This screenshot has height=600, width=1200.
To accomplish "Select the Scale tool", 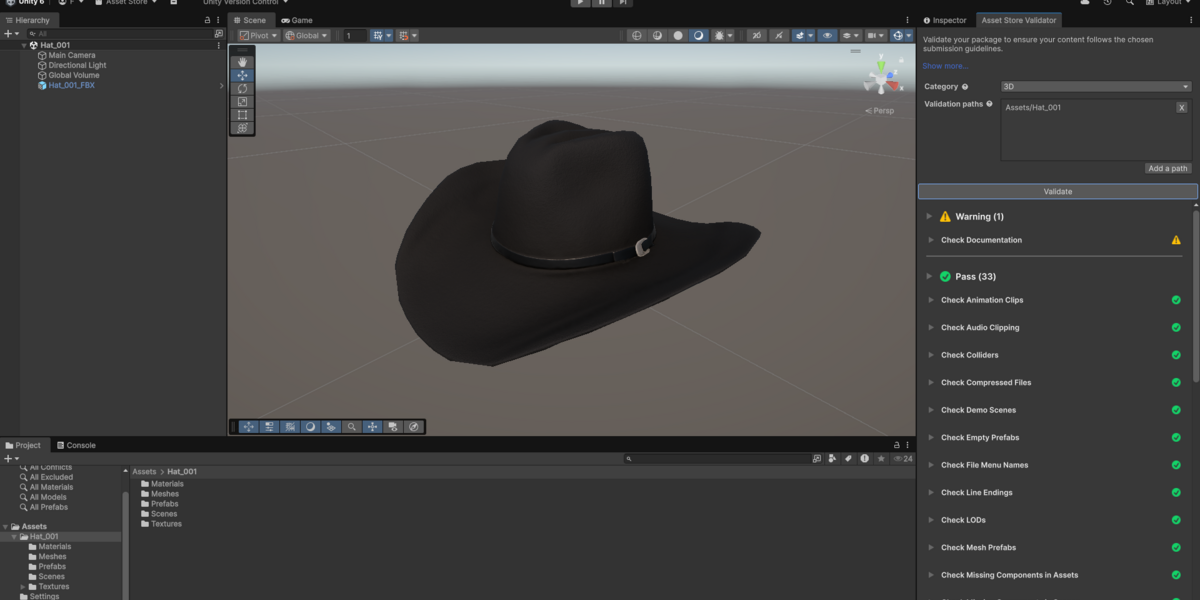I will point(242,101).
